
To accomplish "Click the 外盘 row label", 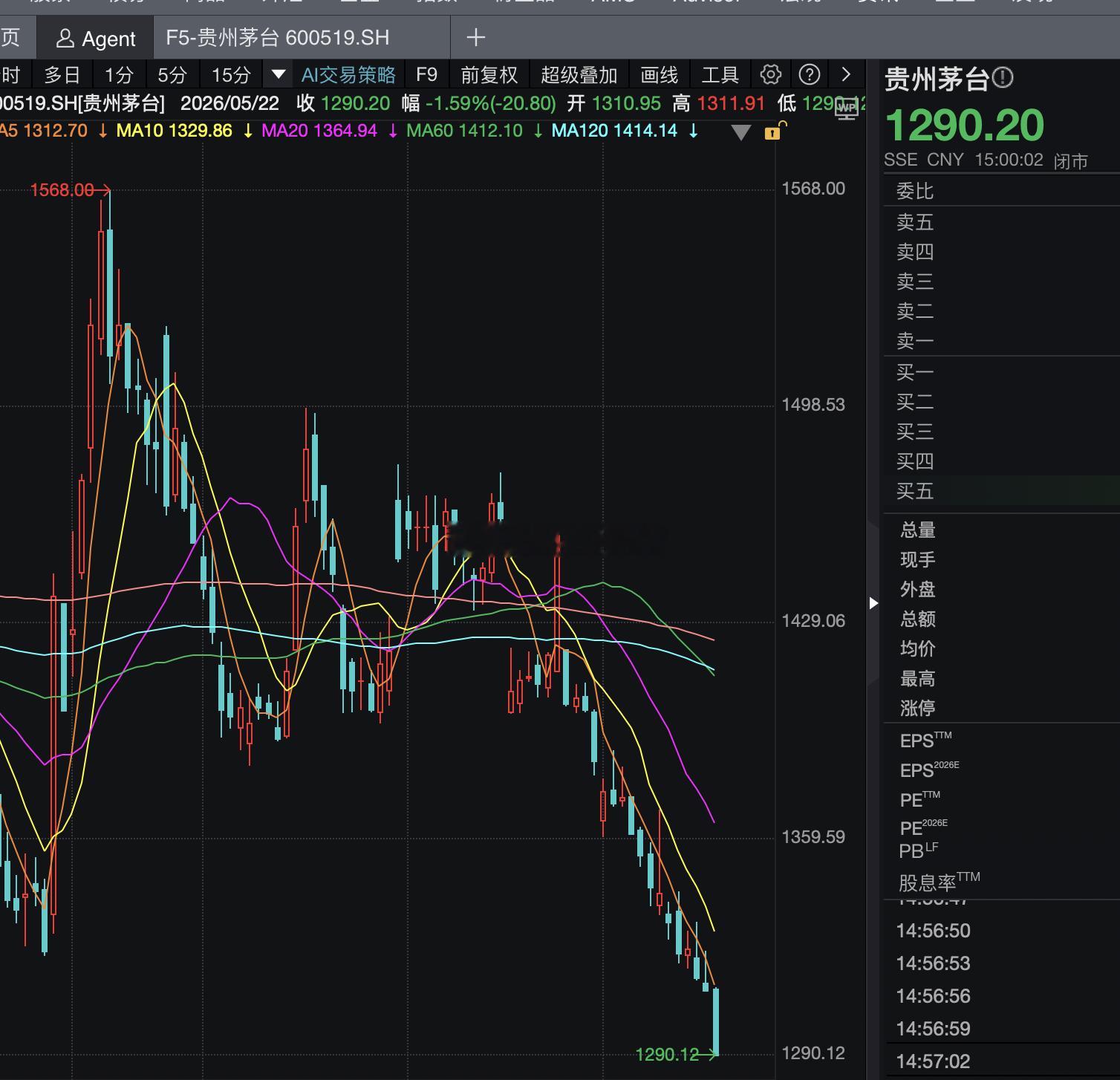I will click(x=918, y=589).
